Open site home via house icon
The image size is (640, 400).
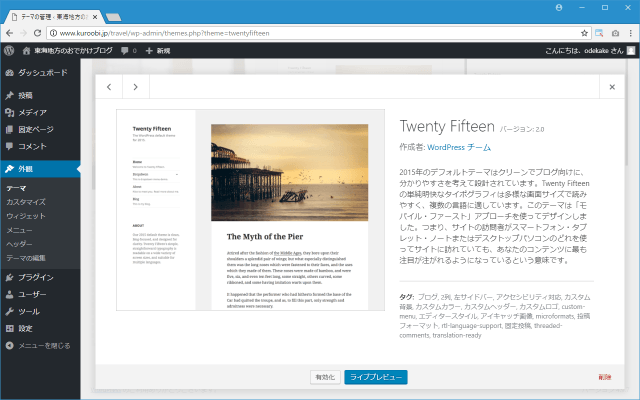[x=27, y=51]
